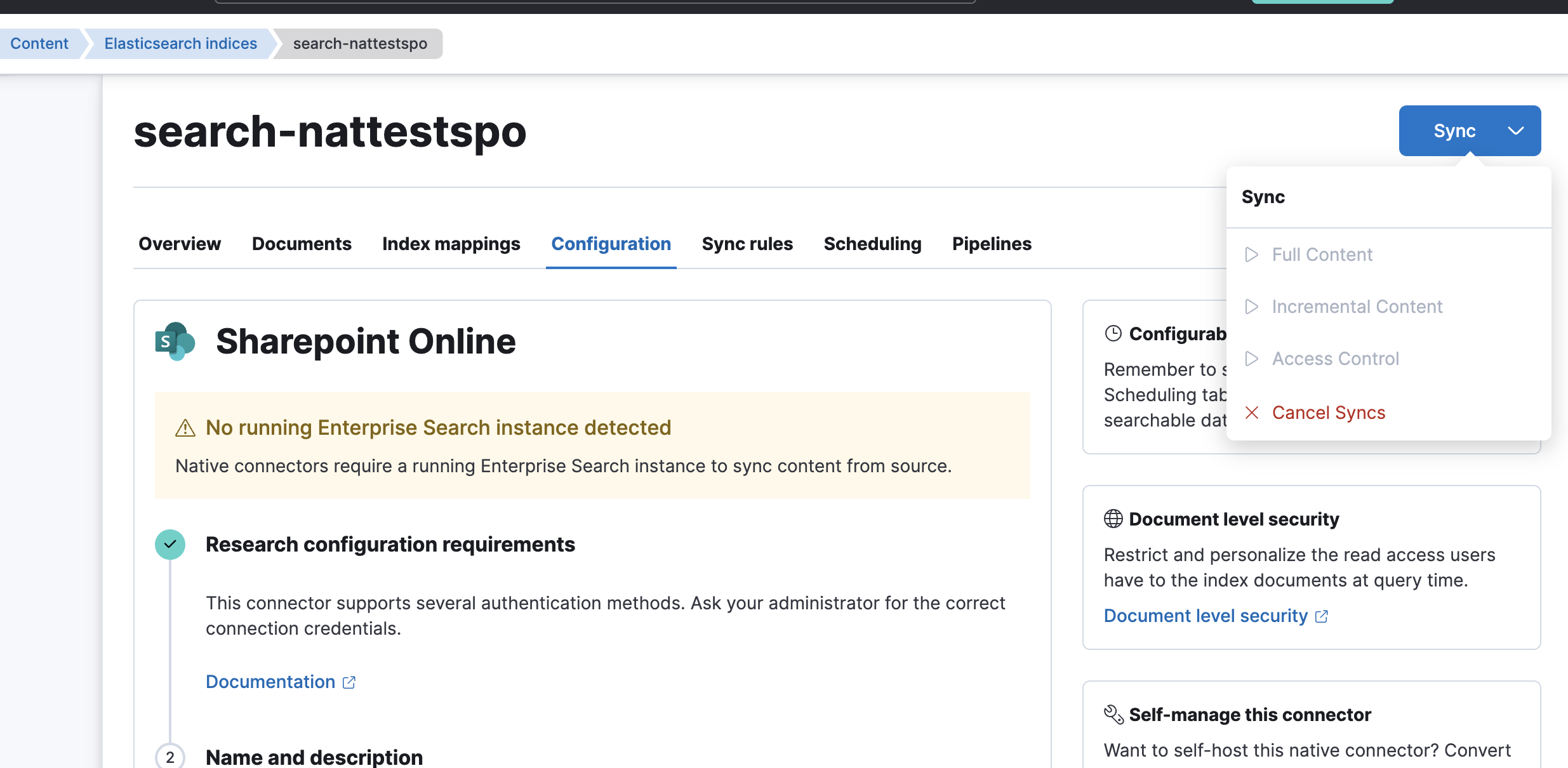Choose Full Content sync option

coord(1388,255)
